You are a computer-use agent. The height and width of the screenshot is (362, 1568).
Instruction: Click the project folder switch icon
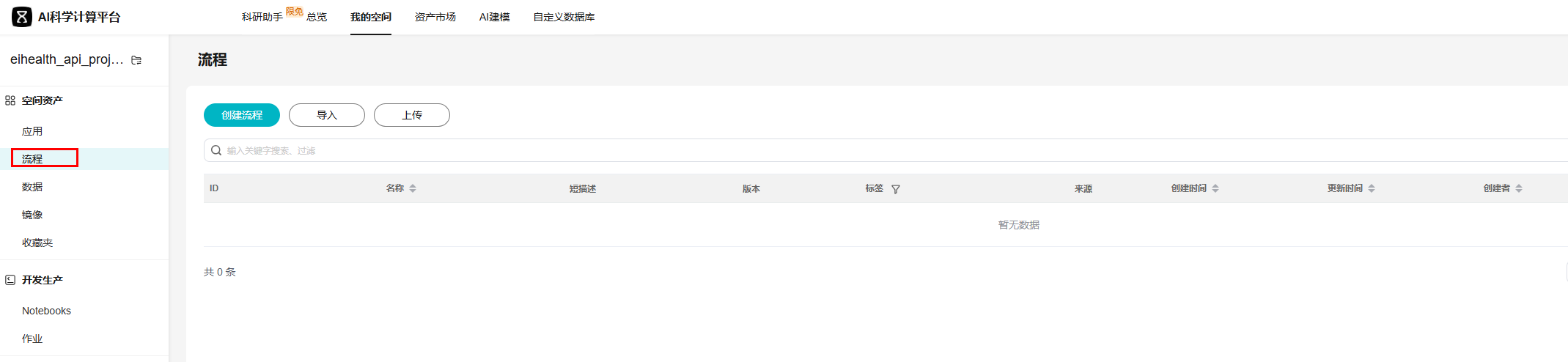[x=136, y=60]
